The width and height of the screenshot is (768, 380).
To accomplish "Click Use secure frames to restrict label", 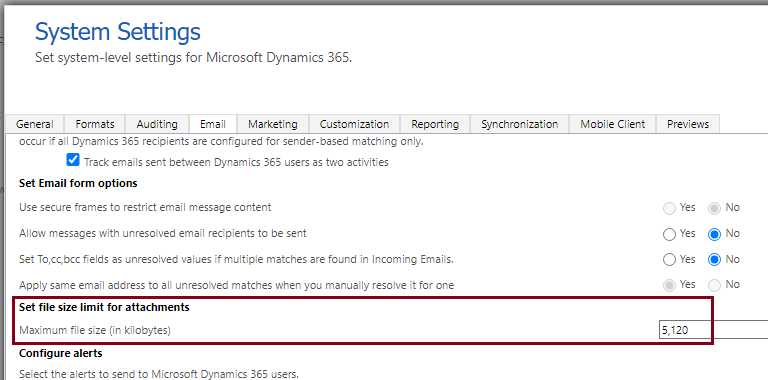I will pyautogui.click(x=145, y=207).
